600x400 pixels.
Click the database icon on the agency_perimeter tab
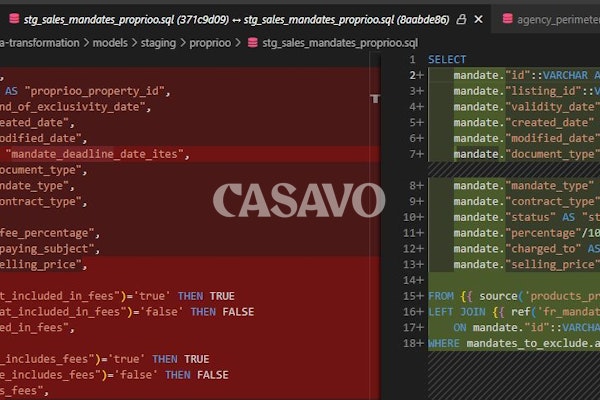(x=508, y=18)
